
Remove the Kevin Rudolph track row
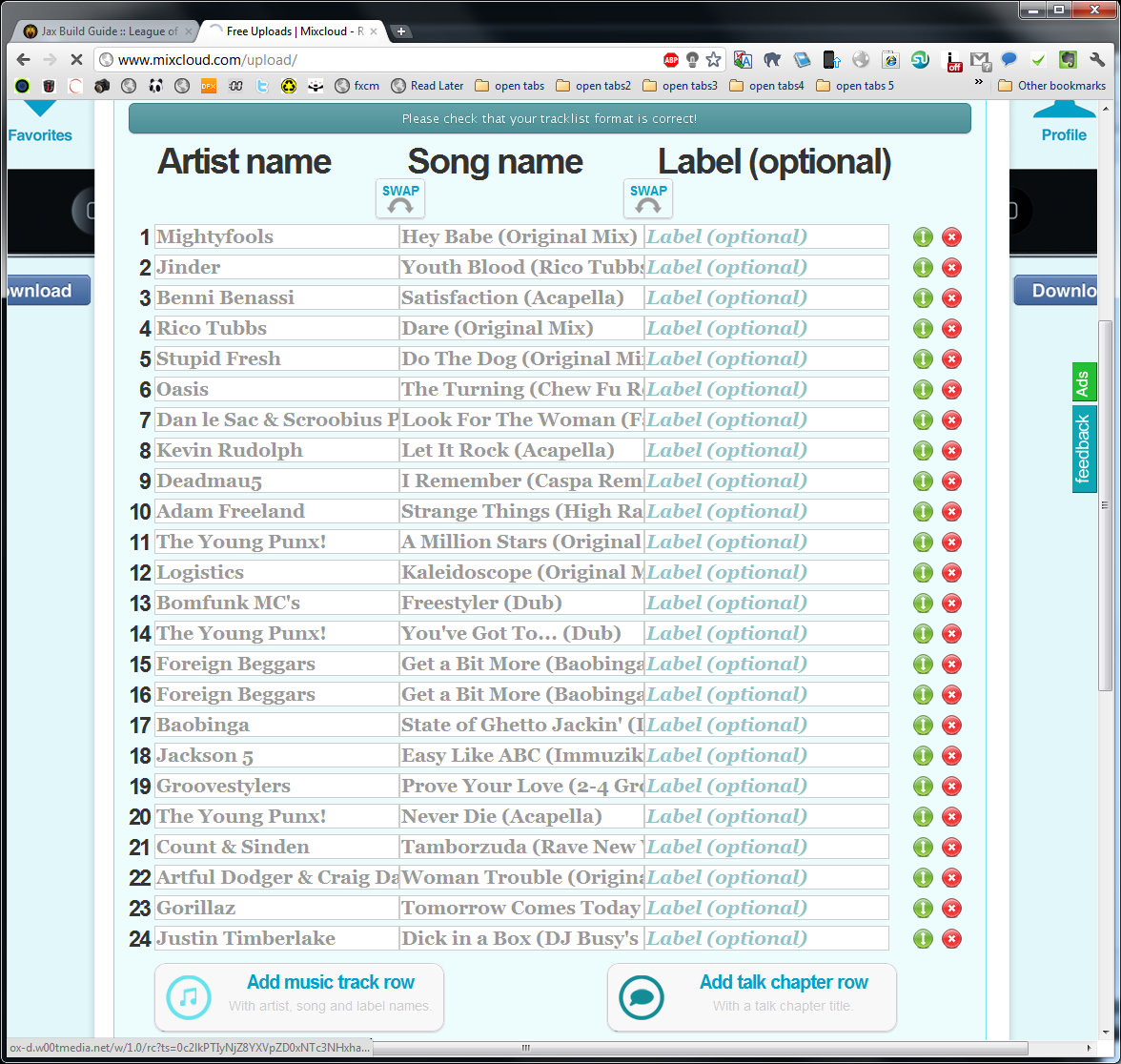click(951, 450)
